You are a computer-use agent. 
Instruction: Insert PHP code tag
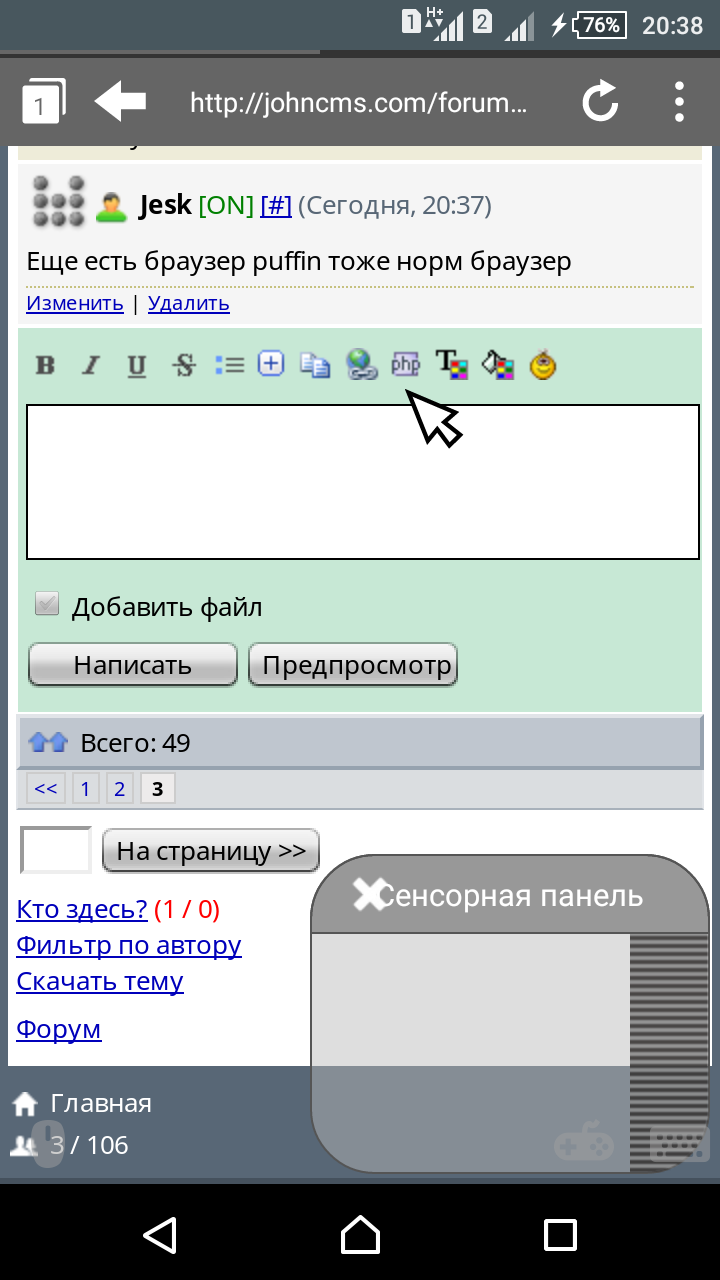[x=405, y=365]
